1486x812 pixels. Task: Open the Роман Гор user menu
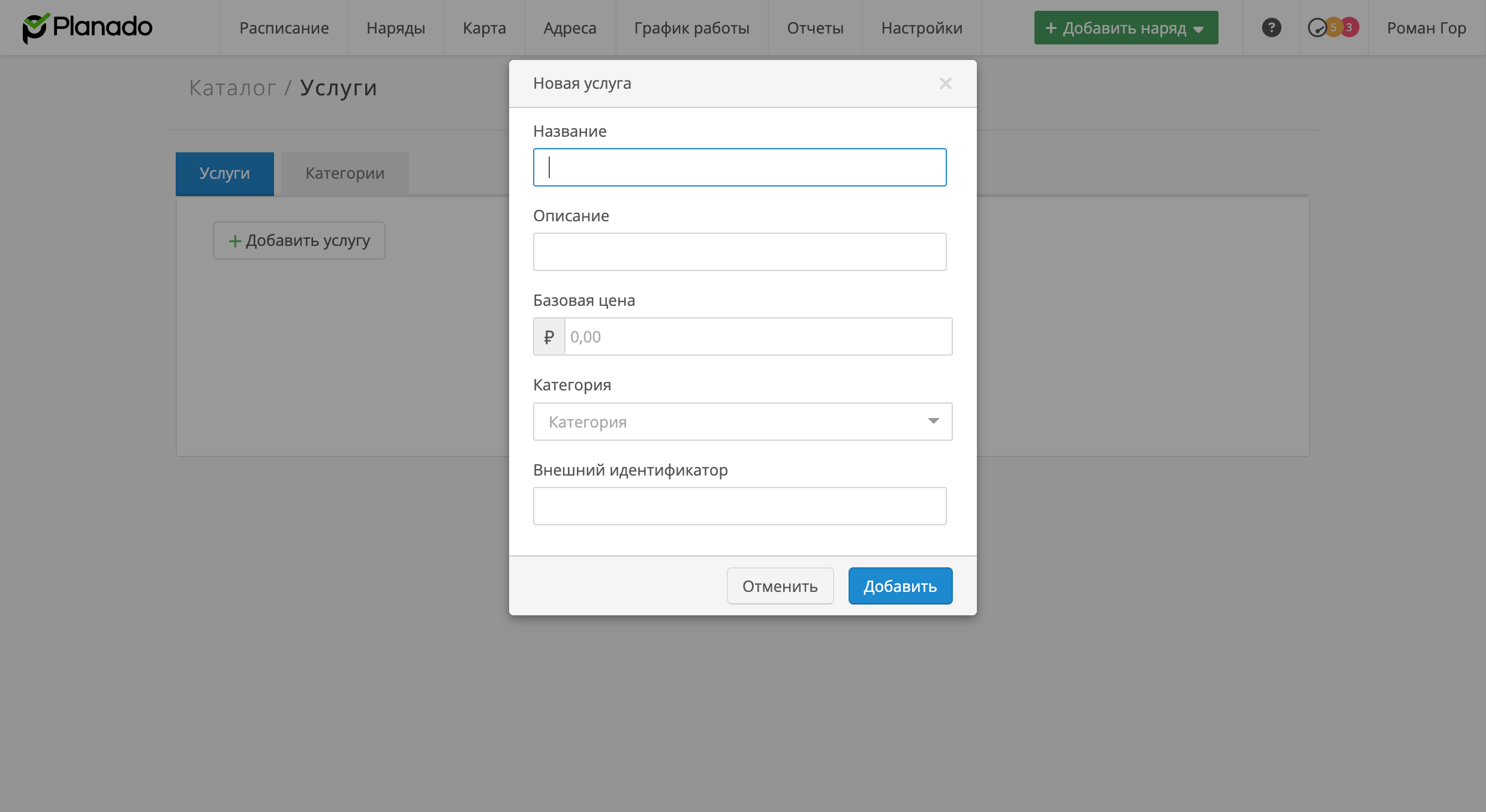pos(1426,28)
